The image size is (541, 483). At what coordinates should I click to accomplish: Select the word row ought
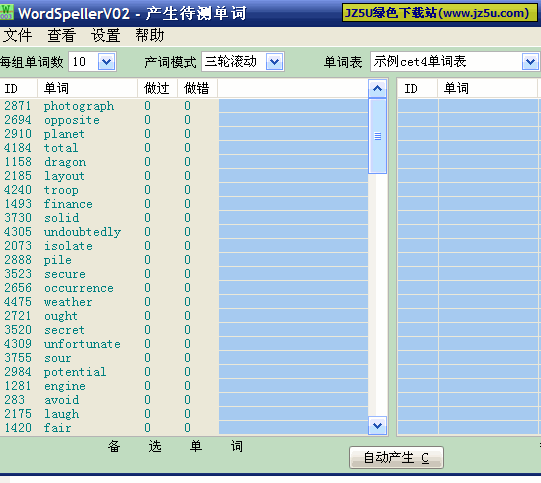pyautogui.click(x=184, y=316)
